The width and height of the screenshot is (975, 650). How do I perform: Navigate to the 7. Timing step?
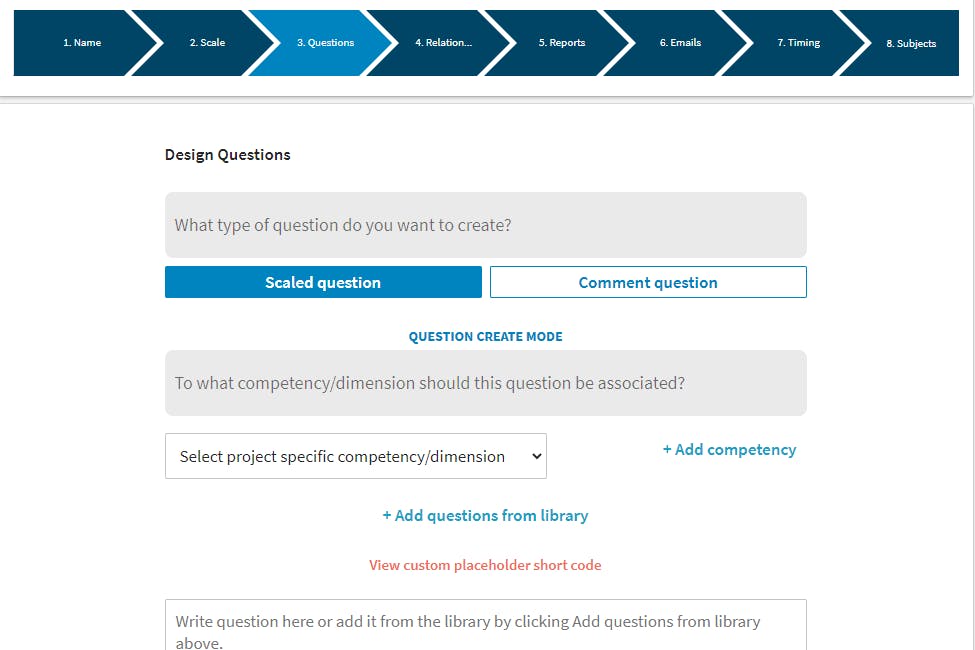pyautogui.click(x=798, y=43)
